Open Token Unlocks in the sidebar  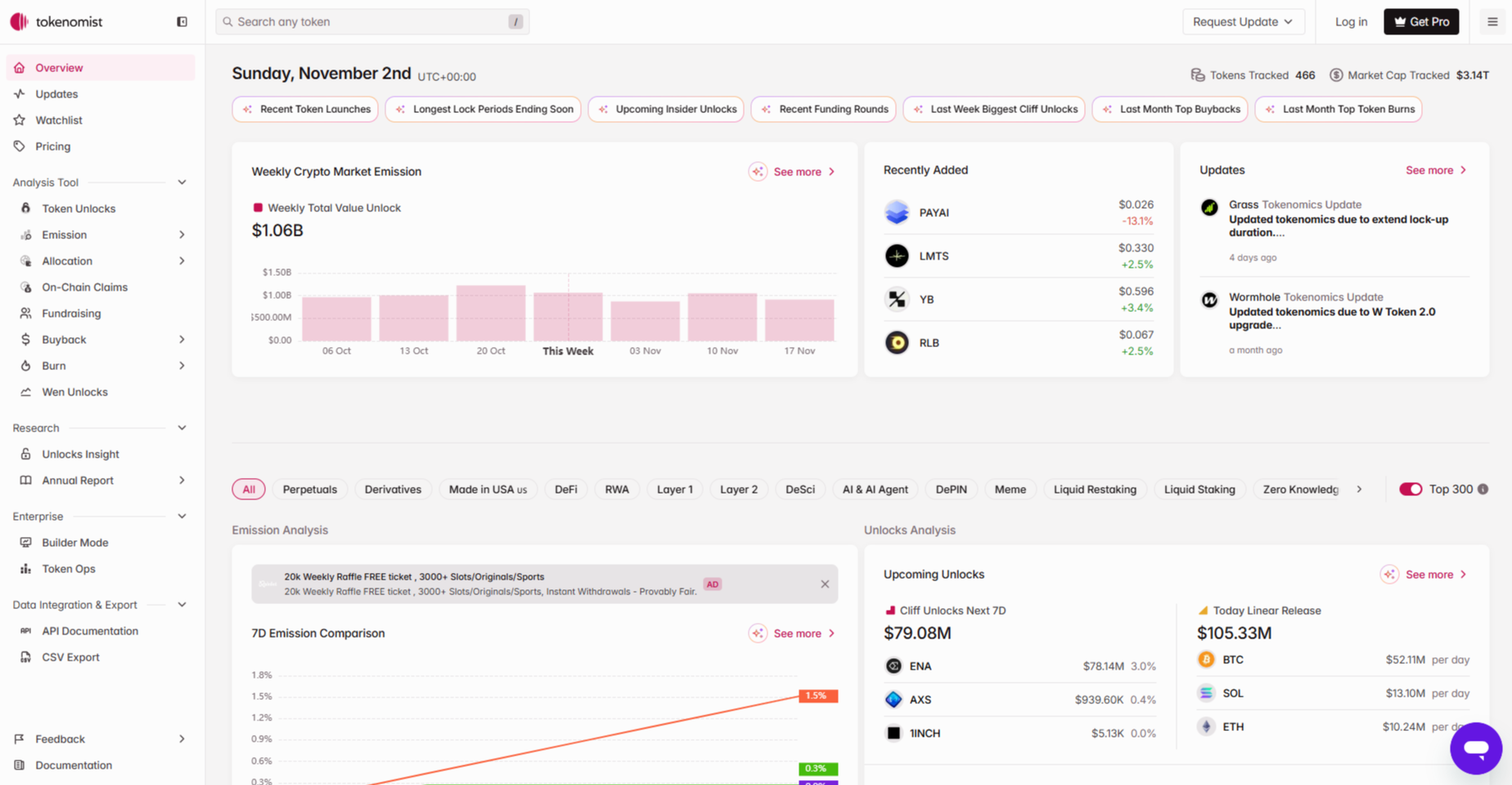[79, 209]
